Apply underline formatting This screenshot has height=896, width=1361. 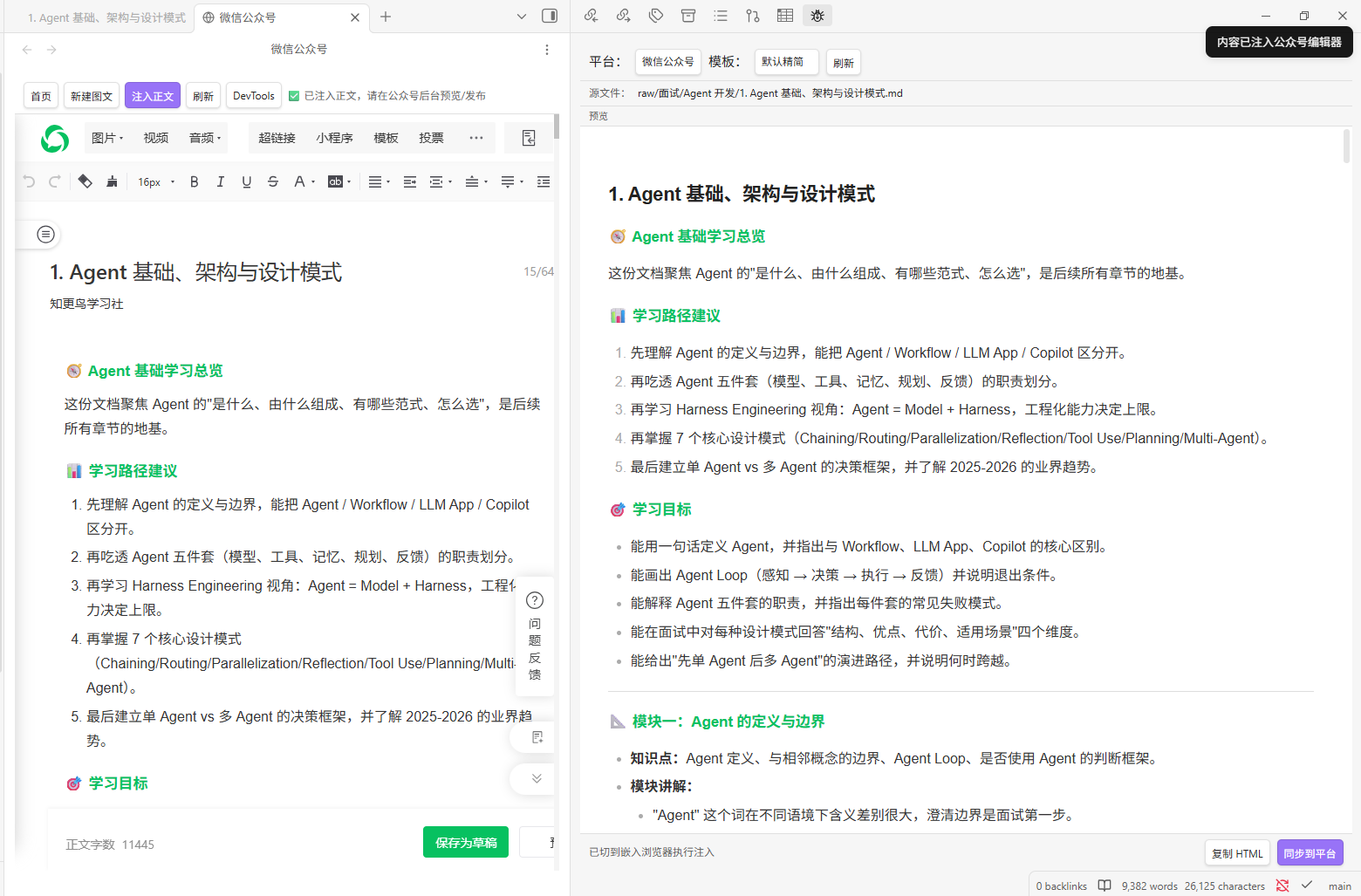coord(247,181)
